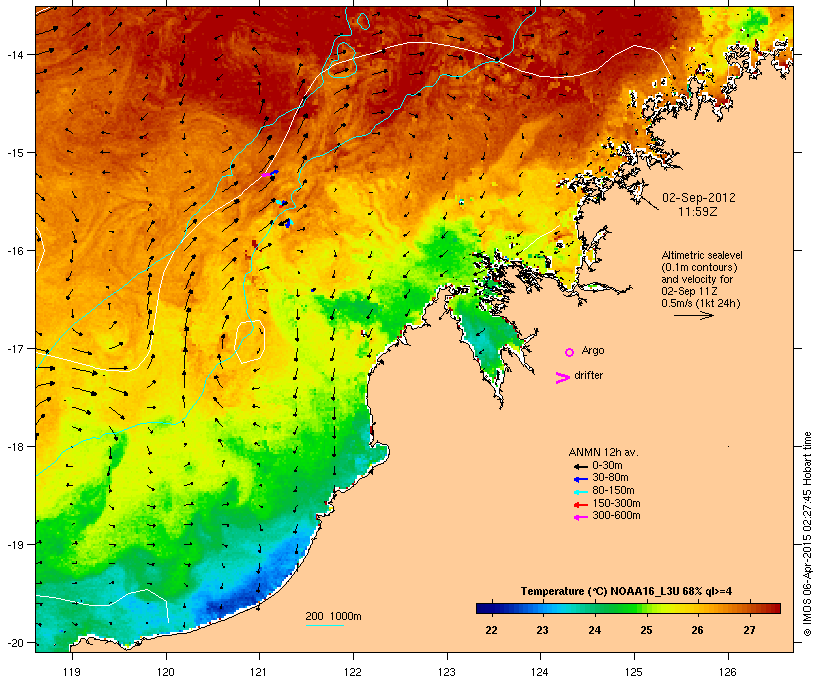Click the blue 30-80m arrow legend icon
The width and height of the screenshot is (820, 680).
(x=580, y=479)
